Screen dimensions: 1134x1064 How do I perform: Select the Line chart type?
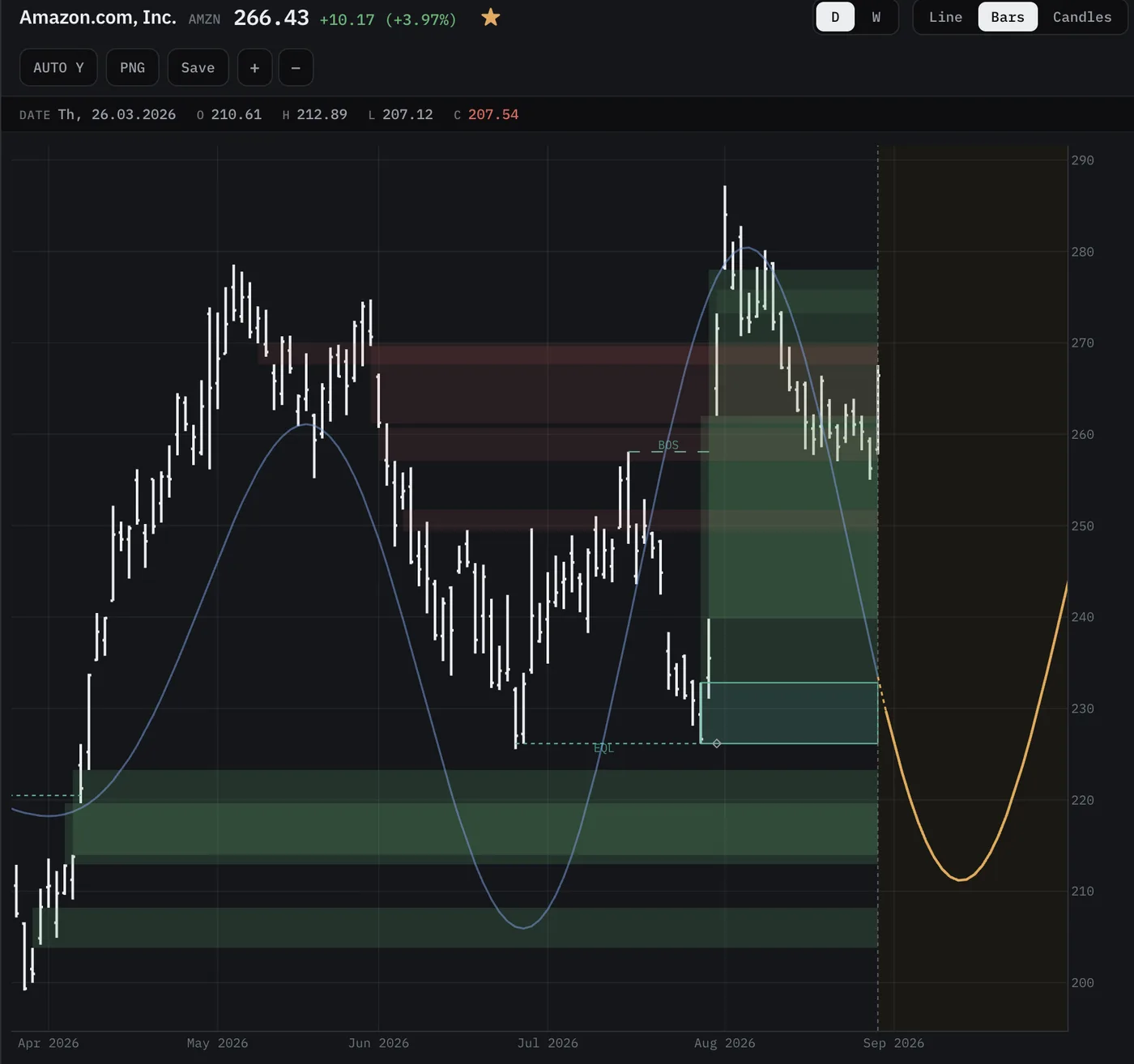(x=945, y=17)
